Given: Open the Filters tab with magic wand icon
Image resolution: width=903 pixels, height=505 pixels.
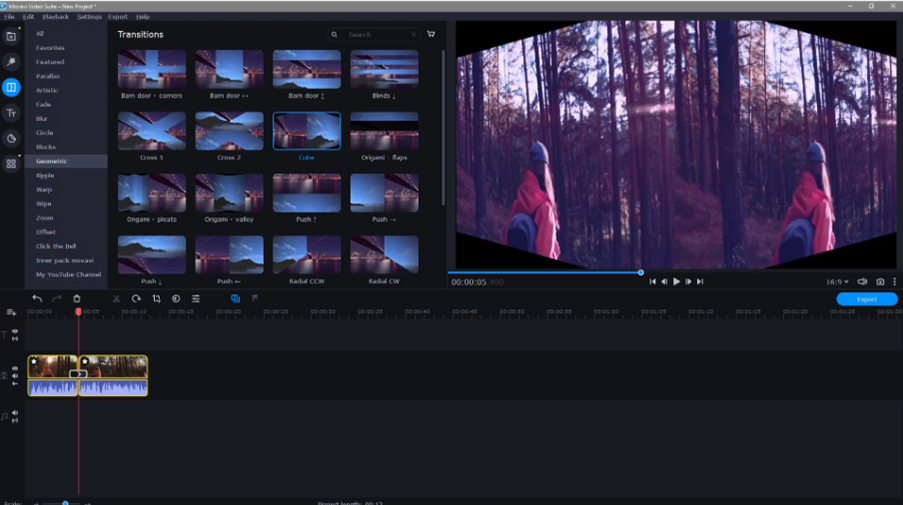Looking at the screenshot, I should click(x=11, y=62).
